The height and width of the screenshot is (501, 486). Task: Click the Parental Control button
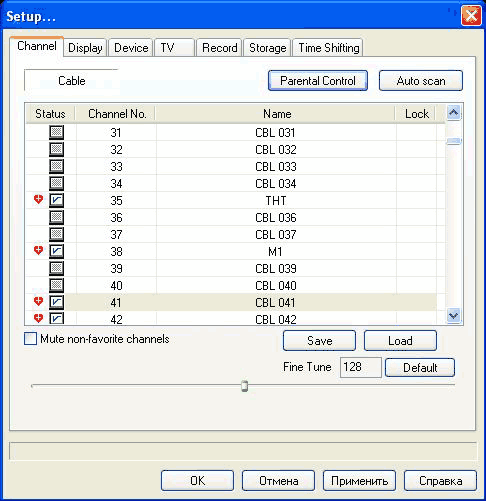pos(318,81)
